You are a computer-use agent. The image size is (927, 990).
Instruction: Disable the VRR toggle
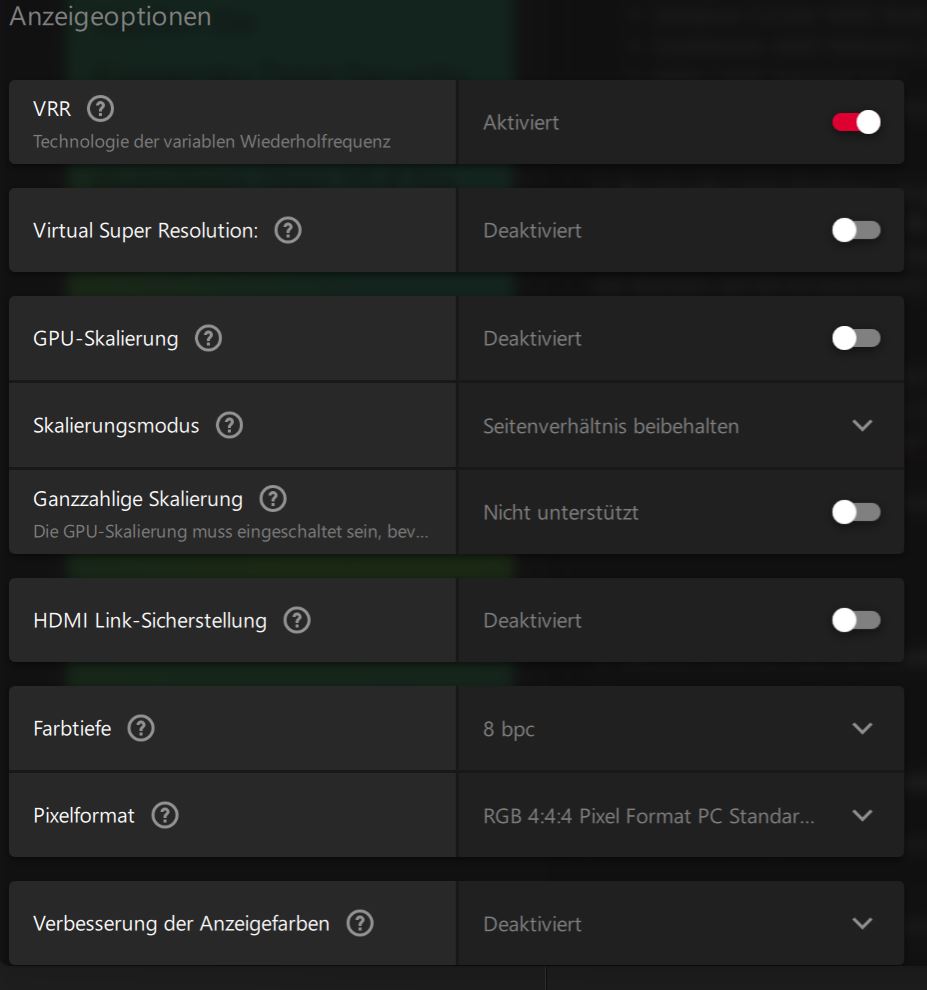855,120
